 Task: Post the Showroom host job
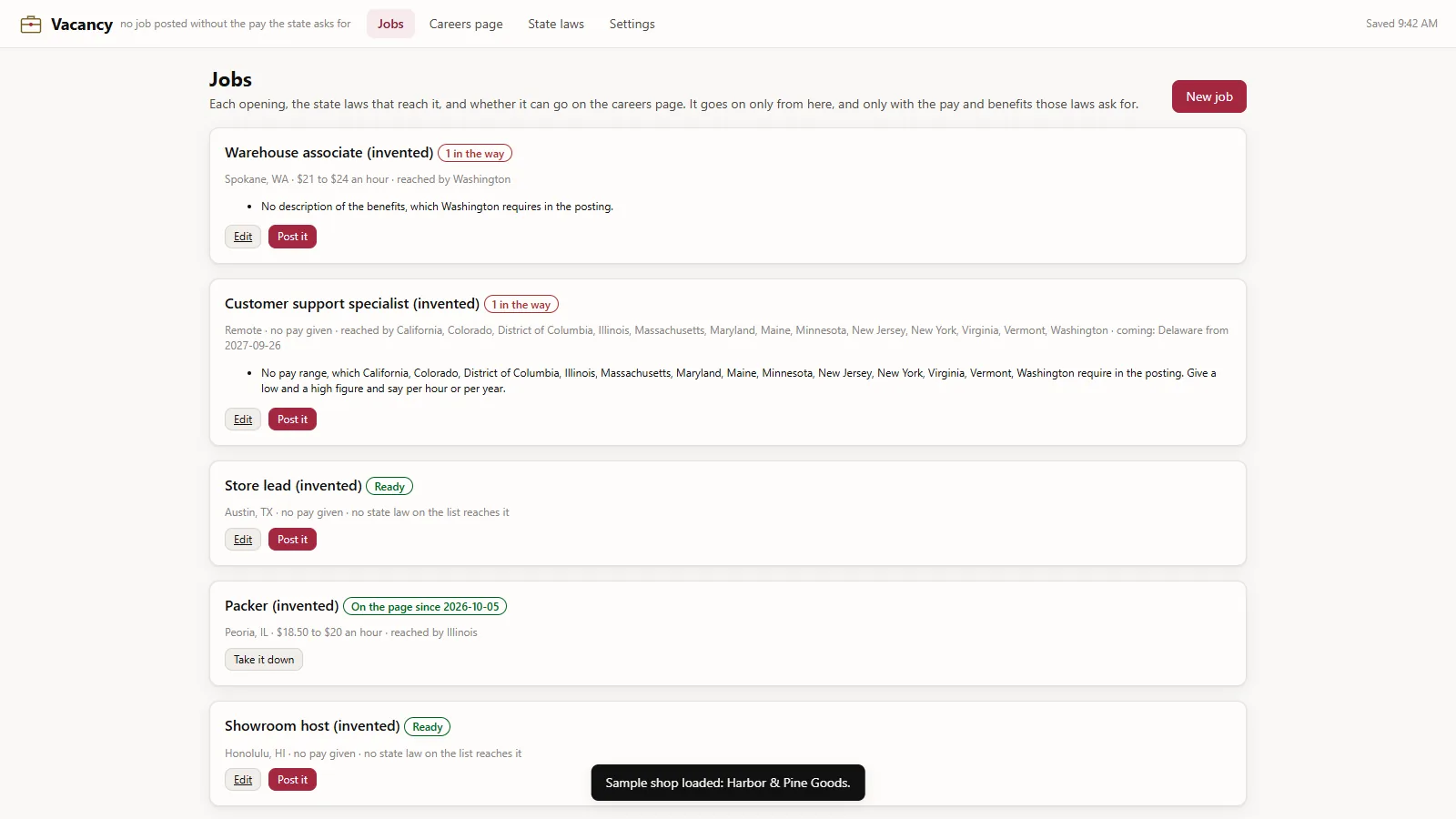coord(292,780)
